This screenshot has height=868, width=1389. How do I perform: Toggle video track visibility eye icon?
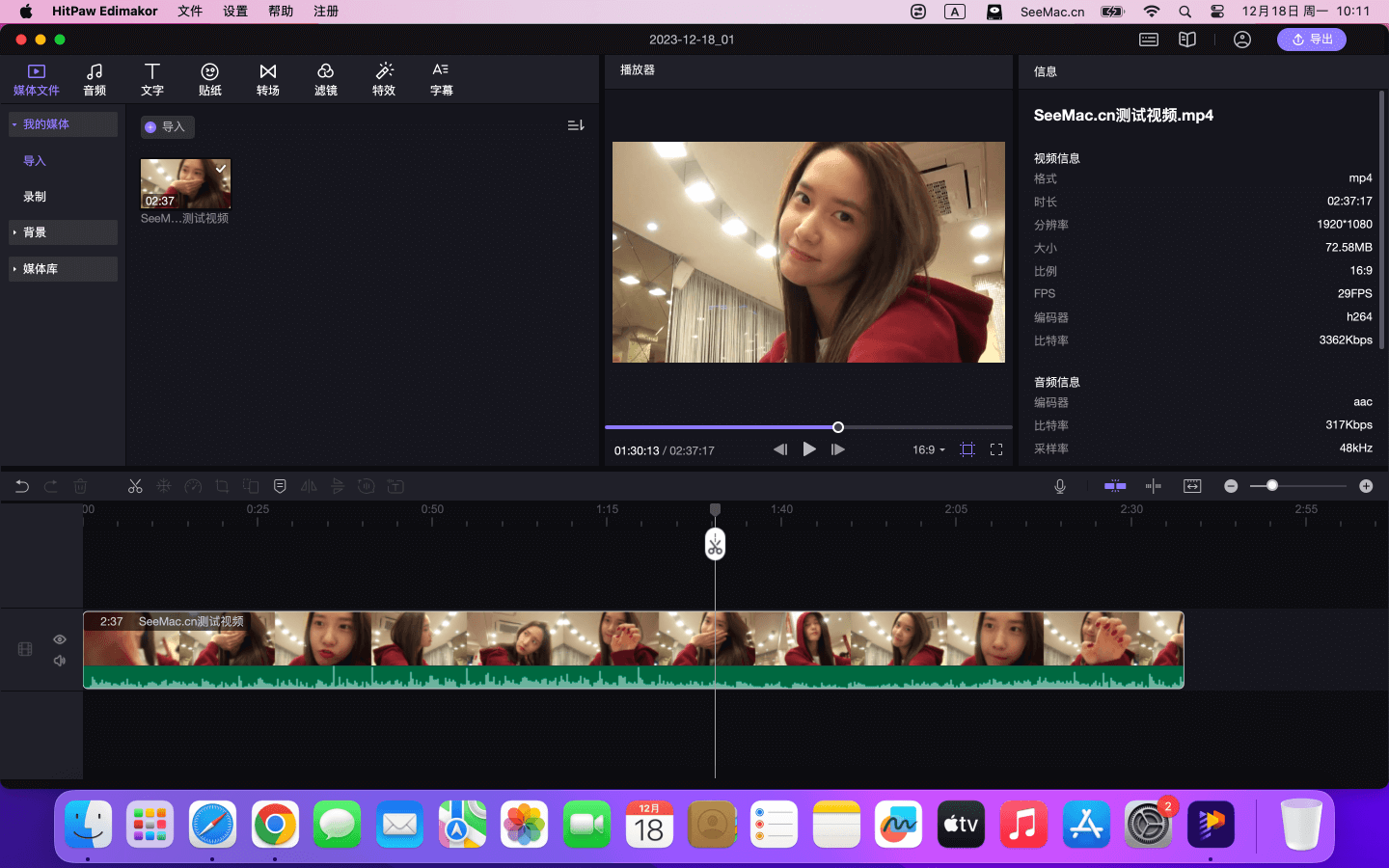coord(60,639)
